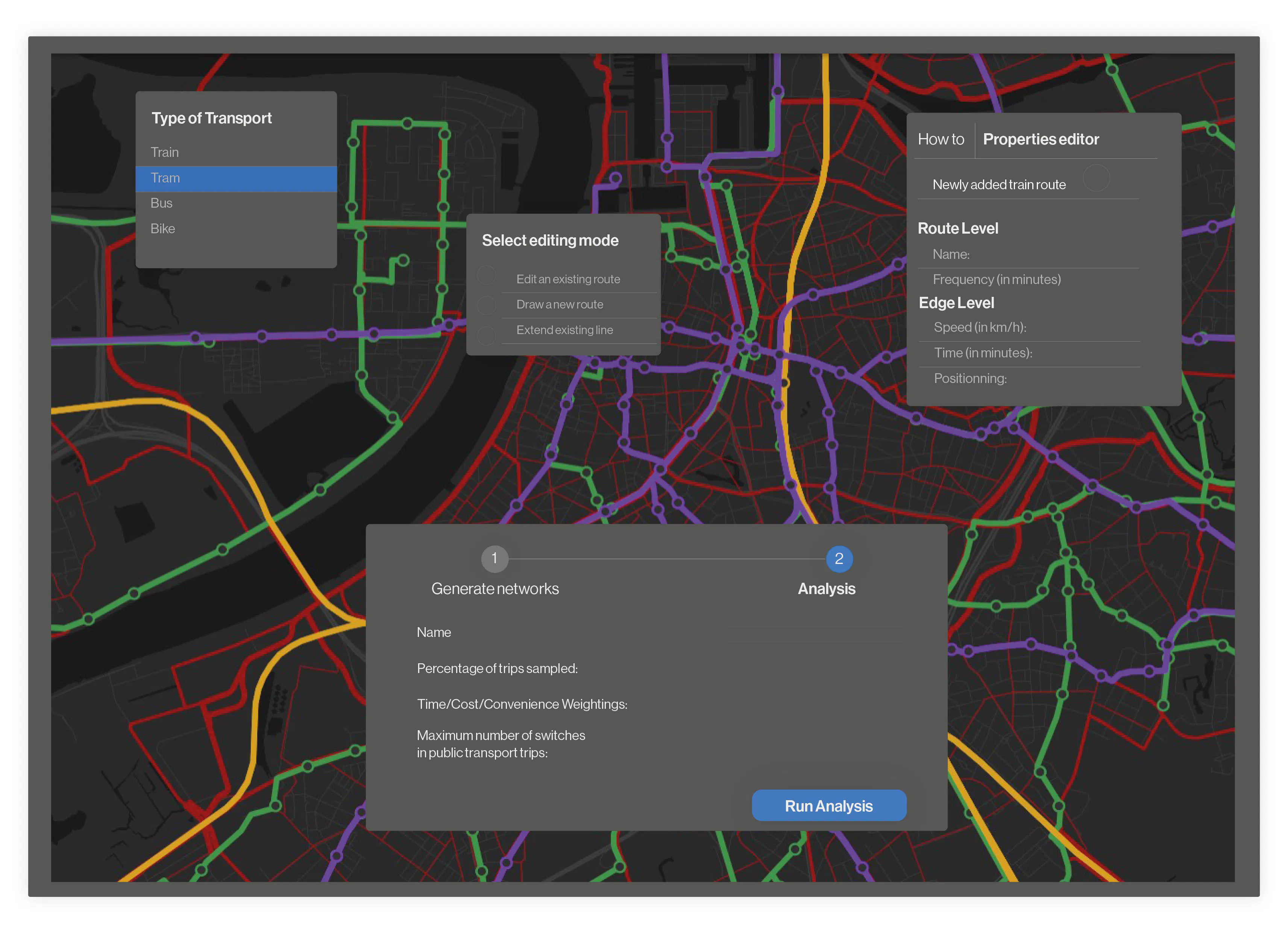Screen dimensions: 1288x933
Task: Switch to the 'Properties editor' tab
Action: 1041,139
